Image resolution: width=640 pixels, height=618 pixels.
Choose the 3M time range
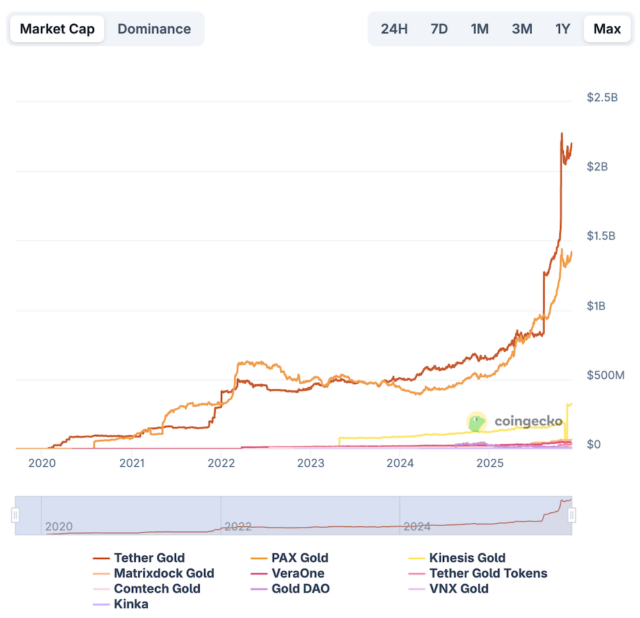[521, 29]
